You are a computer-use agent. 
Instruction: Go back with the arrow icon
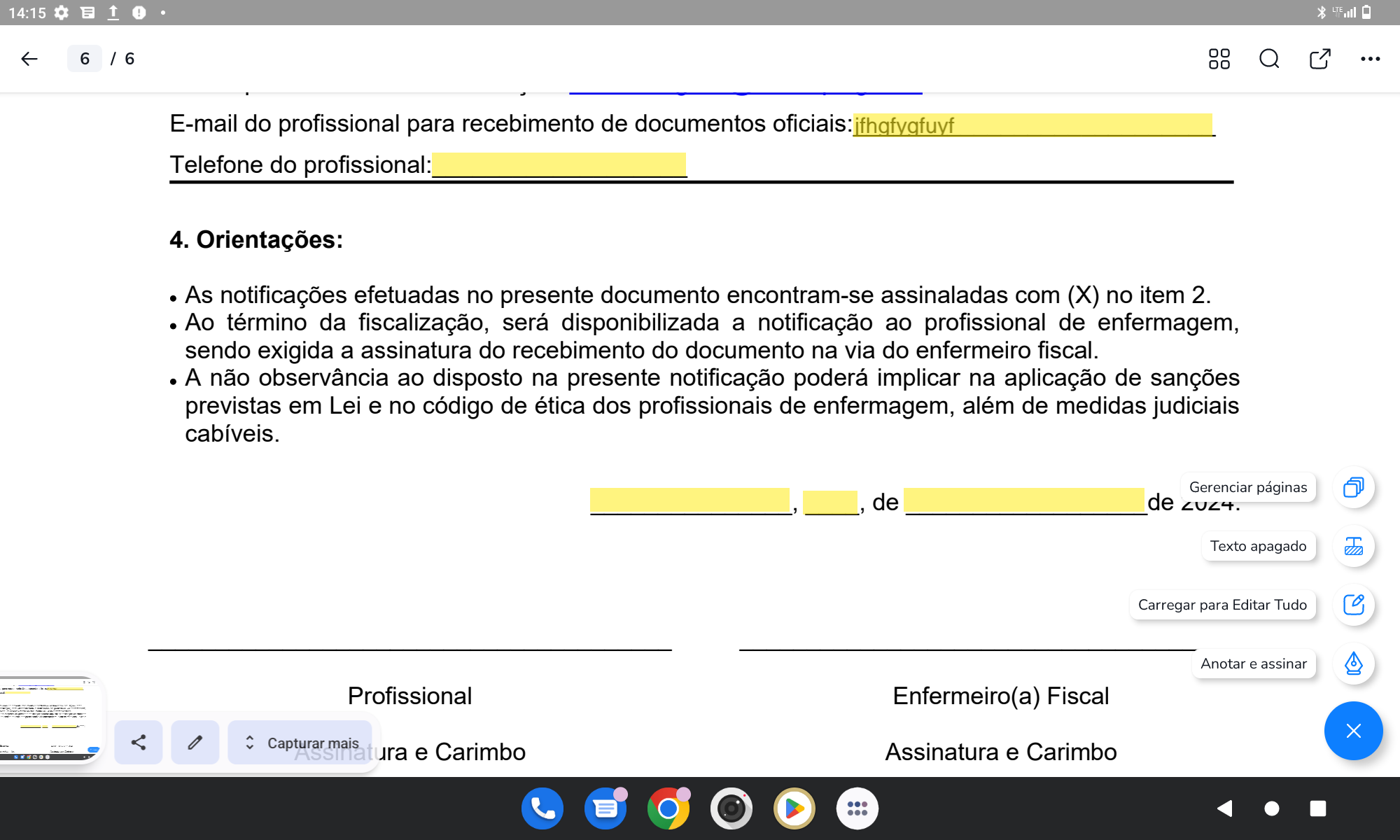pyautogui.click(x=29, y=59)
